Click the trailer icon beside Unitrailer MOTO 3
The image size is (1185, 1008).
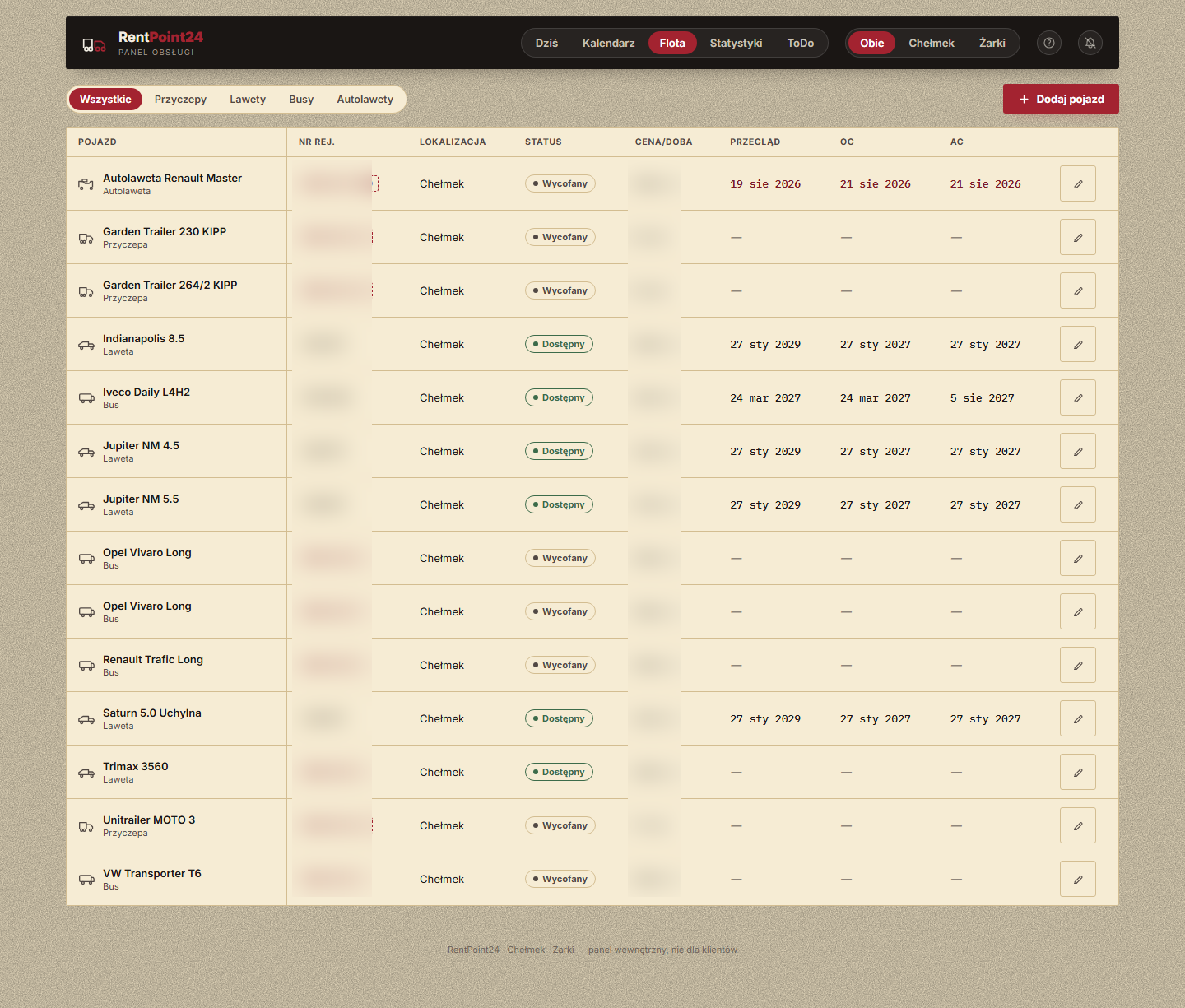pos(86,826)
